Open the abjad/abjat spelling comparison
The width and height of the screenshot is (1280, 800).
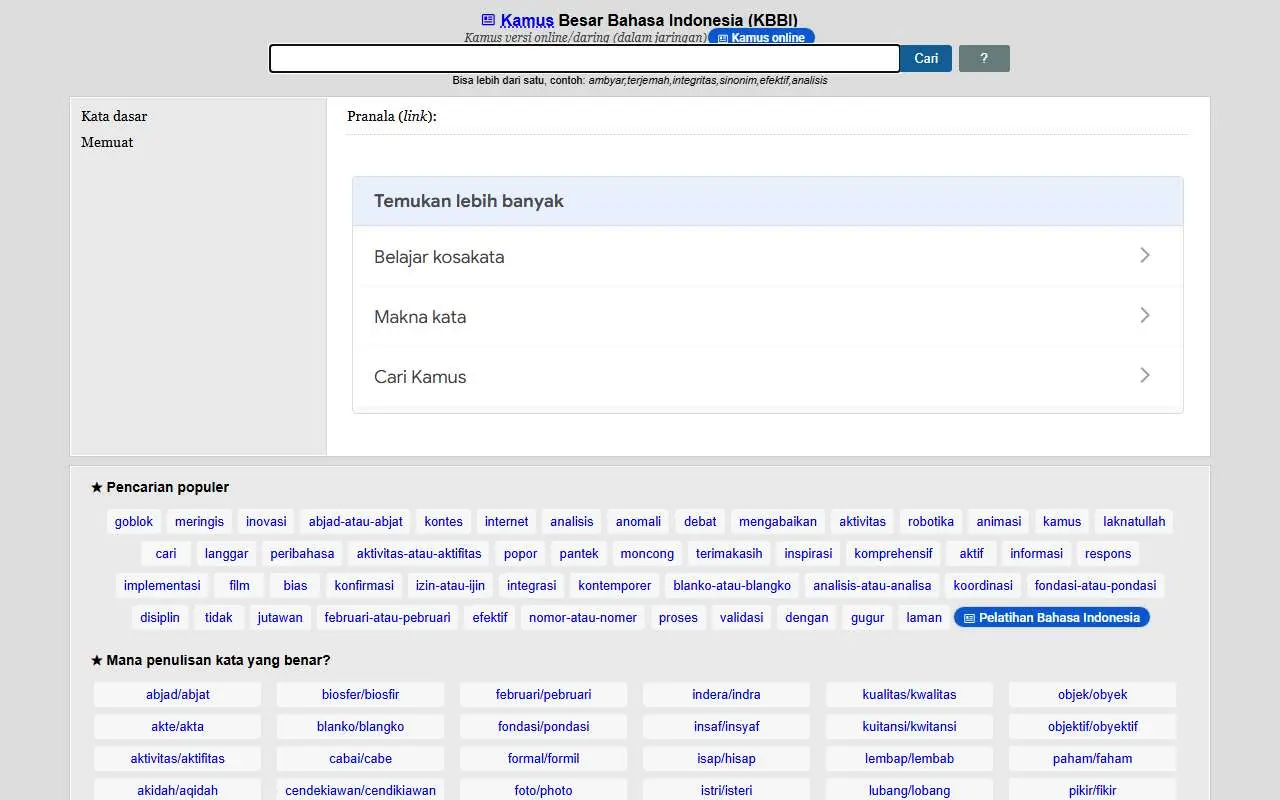click(x=178, y=694)
